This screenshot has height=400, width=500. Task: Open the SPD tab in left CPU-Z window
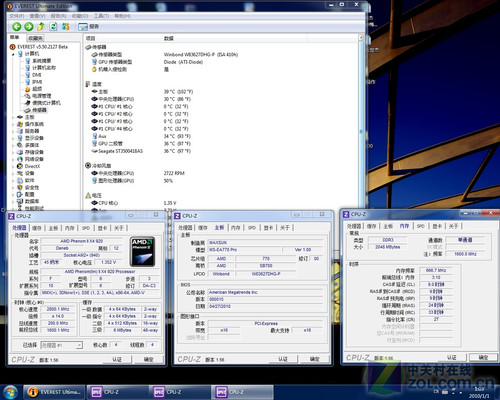[86, 228]
